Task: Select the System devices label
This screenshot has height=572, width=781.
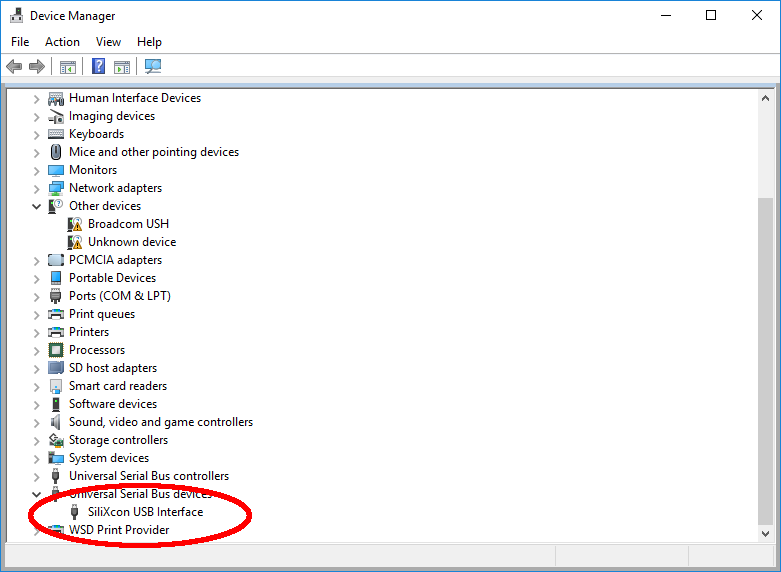Action: tap(109, 458)
